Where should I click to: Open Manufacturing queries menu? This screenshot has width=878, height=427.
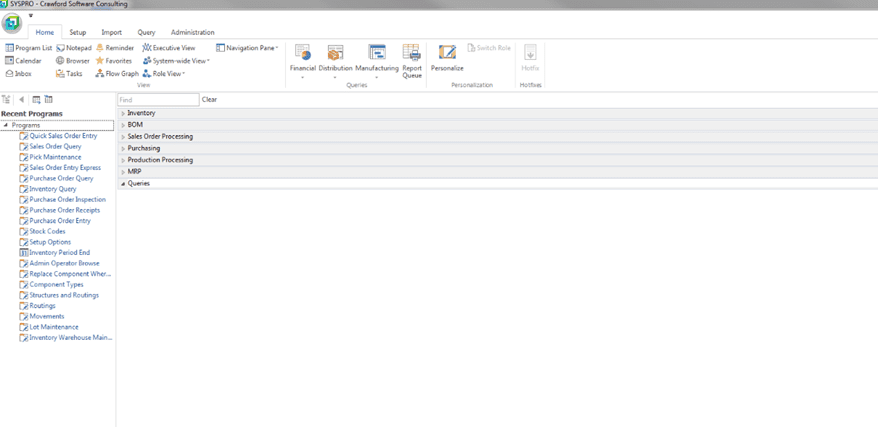[x=377, y=61]
